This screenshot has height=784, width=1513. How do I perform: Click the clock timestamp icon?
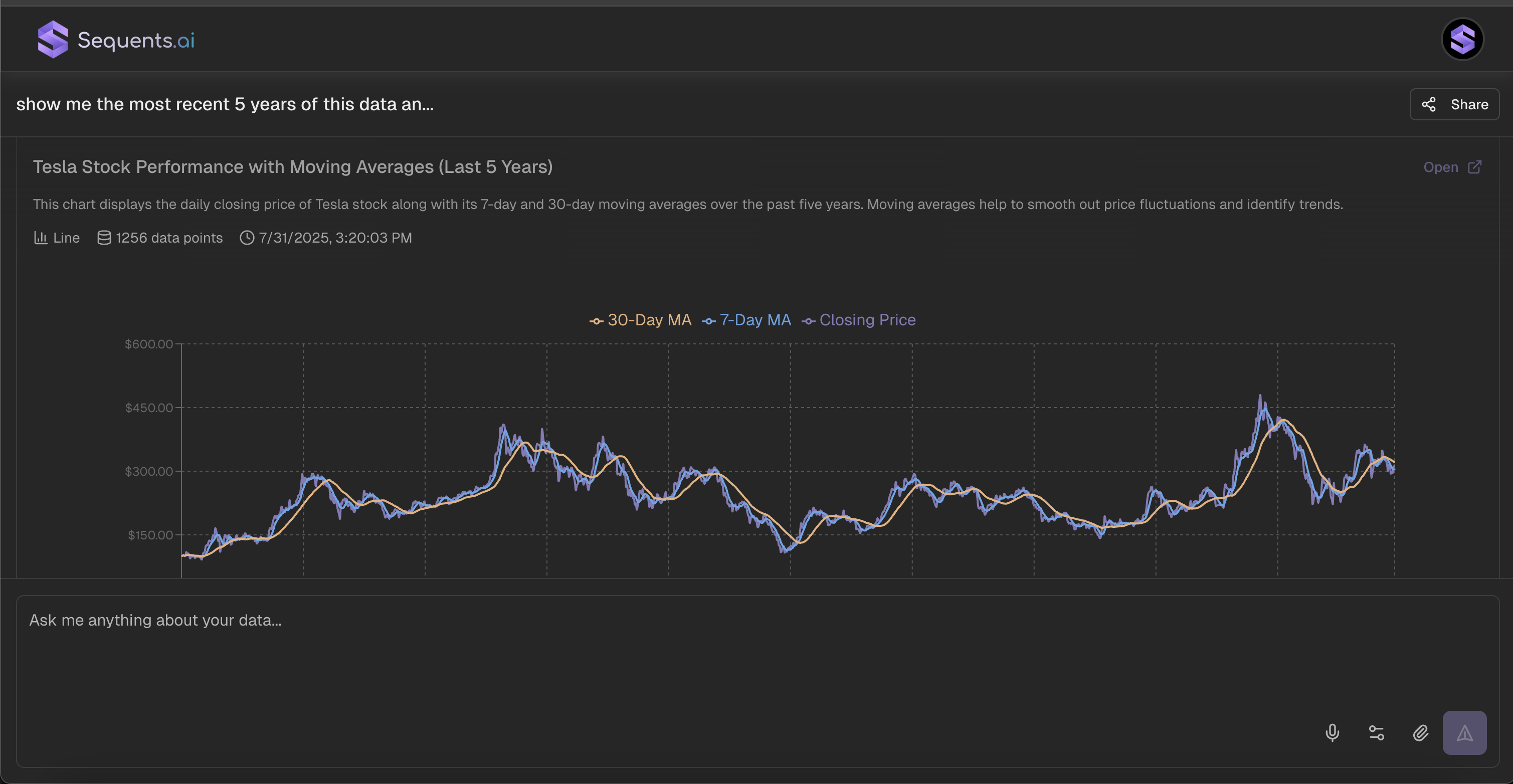247,238
